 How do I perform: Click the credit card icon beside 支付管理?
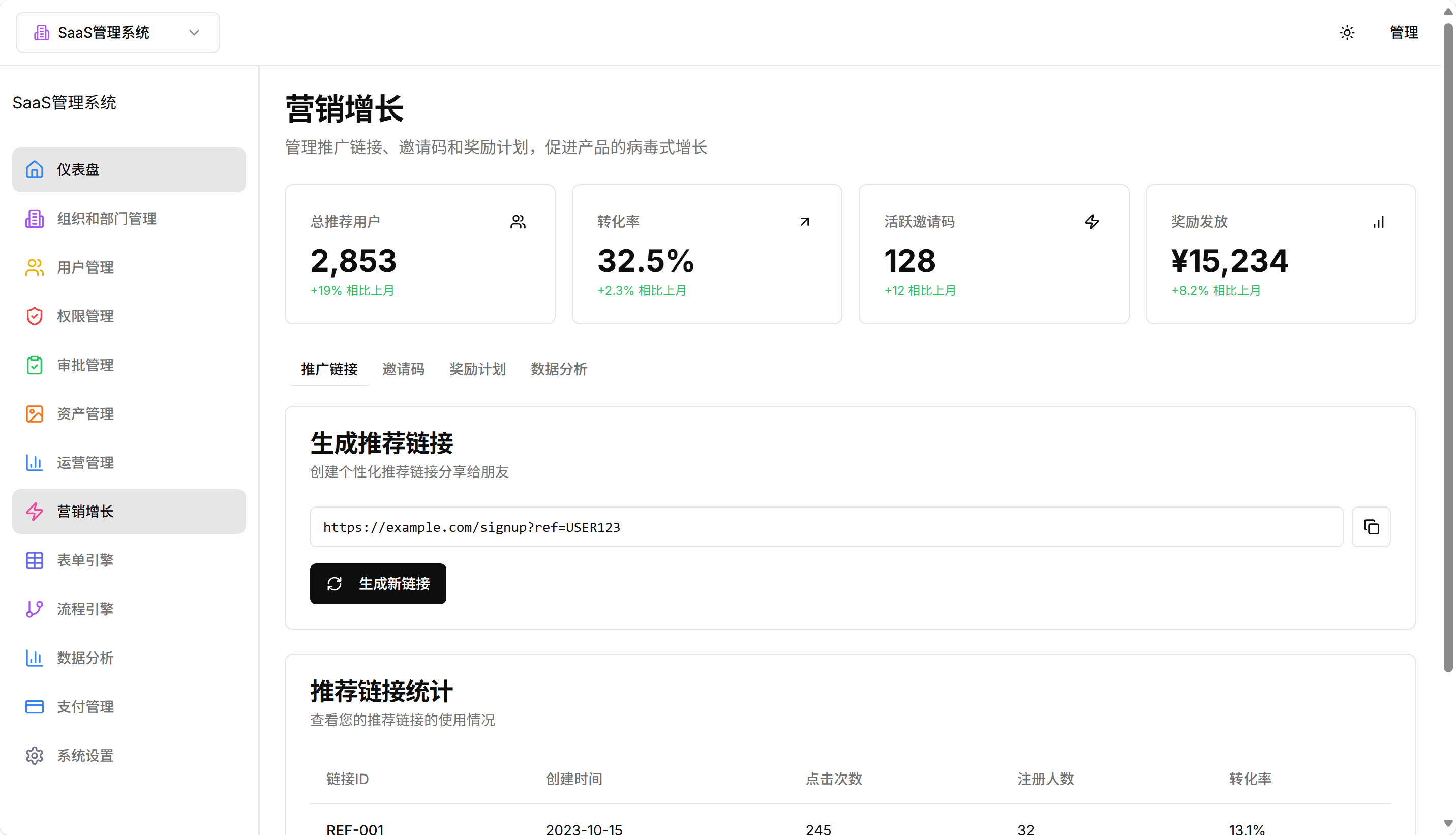coord(35,706)
